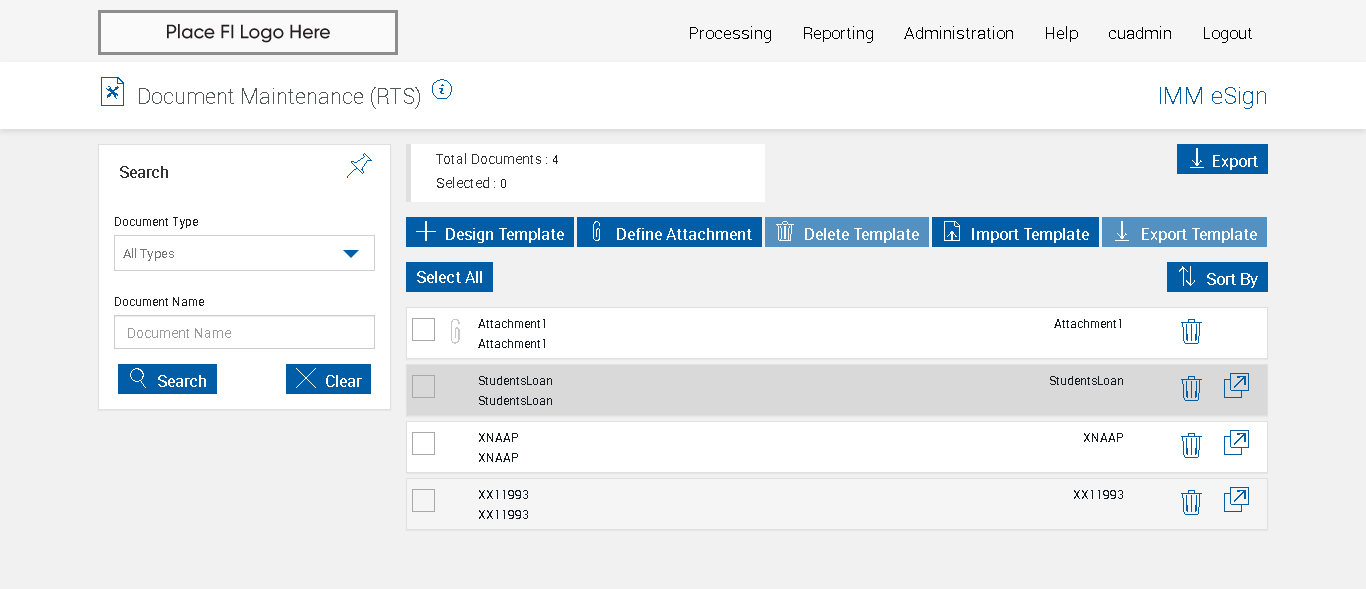Tick the XX11993 row checkbox
This screenshot has height=589, width=1366.
424,501
